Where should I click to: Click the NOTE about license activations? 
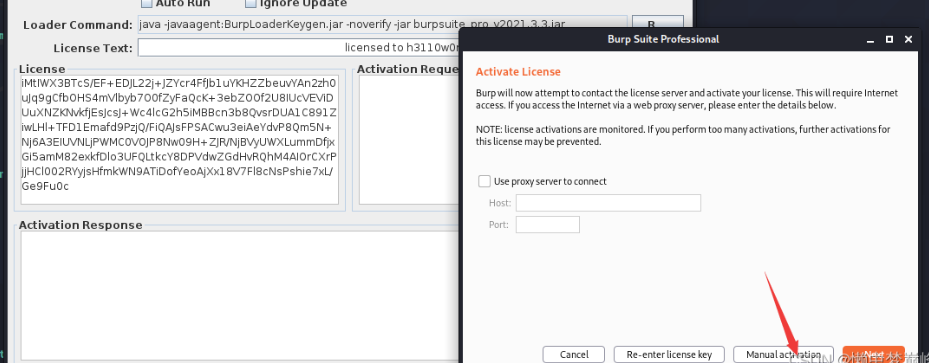point(683,136)
